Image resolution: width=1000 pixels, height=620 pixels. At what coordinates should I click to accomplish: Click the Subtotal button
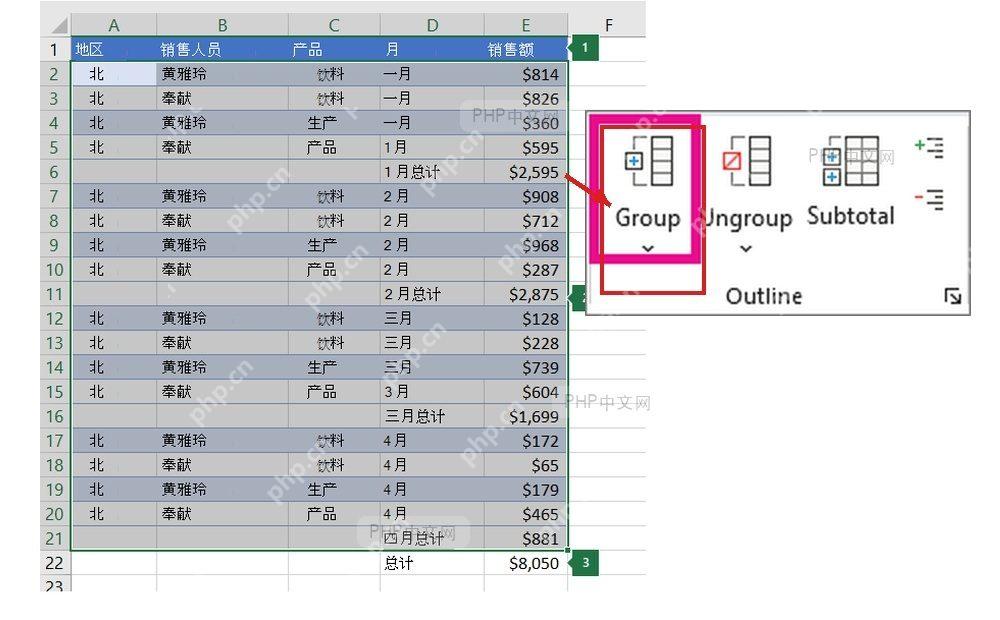[851, 182]
